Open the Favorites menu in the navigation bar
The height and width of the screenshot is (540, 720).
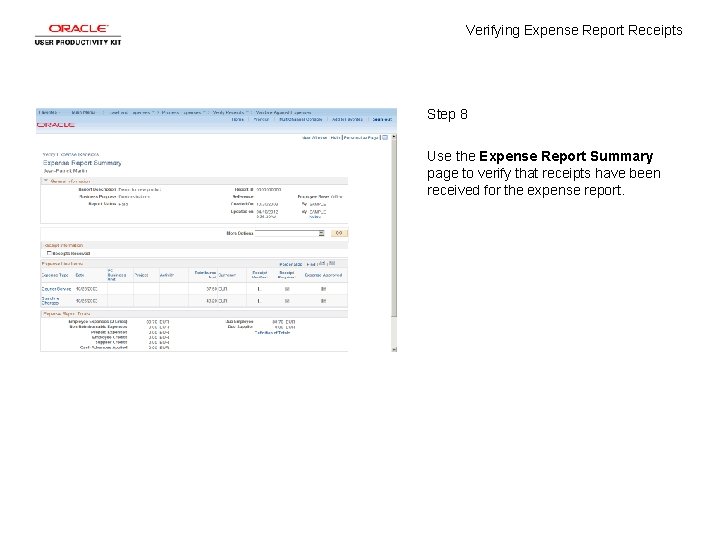49,112
